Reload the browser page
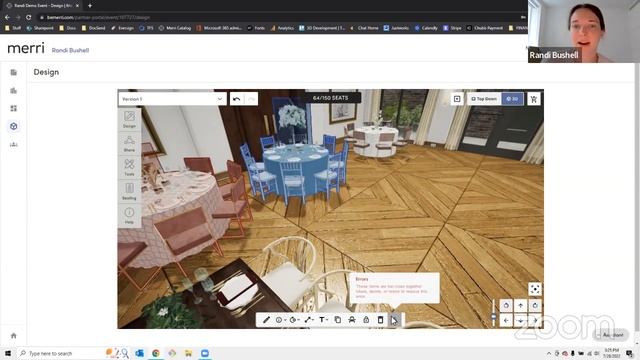The height and width of the screenshot is (360, 640). click(x=28, y=18)
